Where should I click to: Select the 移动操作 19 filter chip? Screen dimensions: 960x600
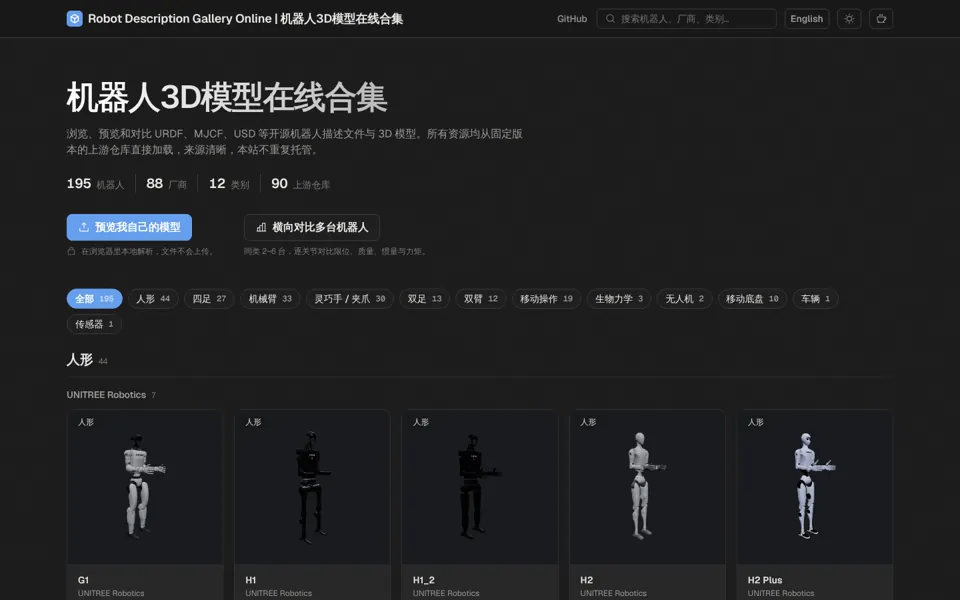[x=546, y=299]
